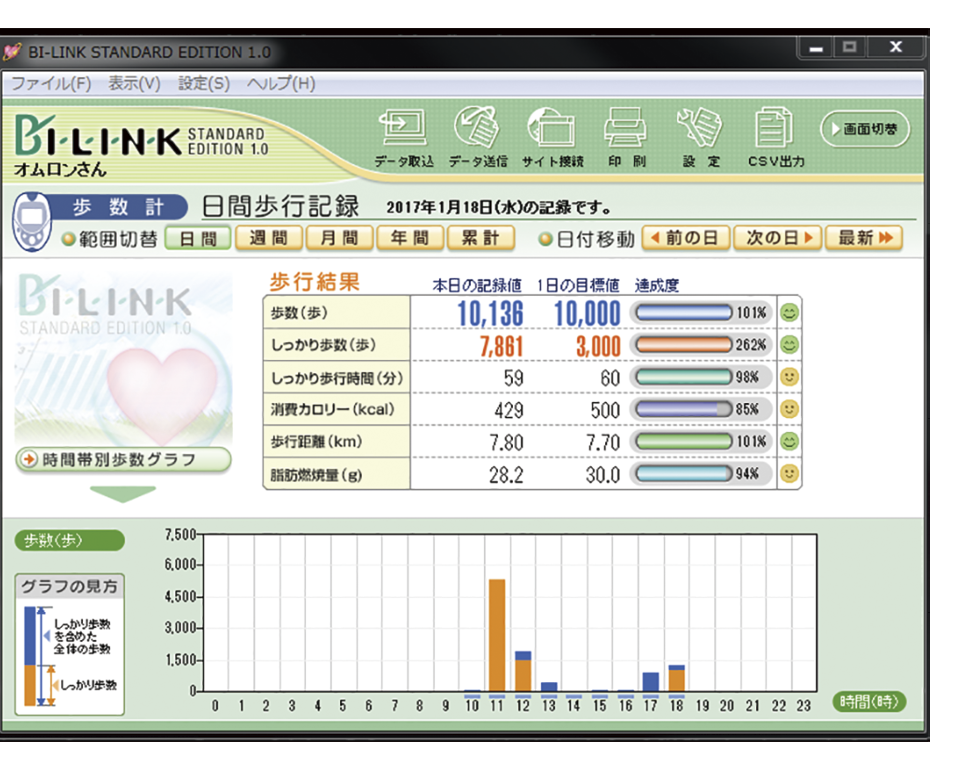
Task: Click the しっかり歩数 recorded value 7,861
Action: click(501, 346)
